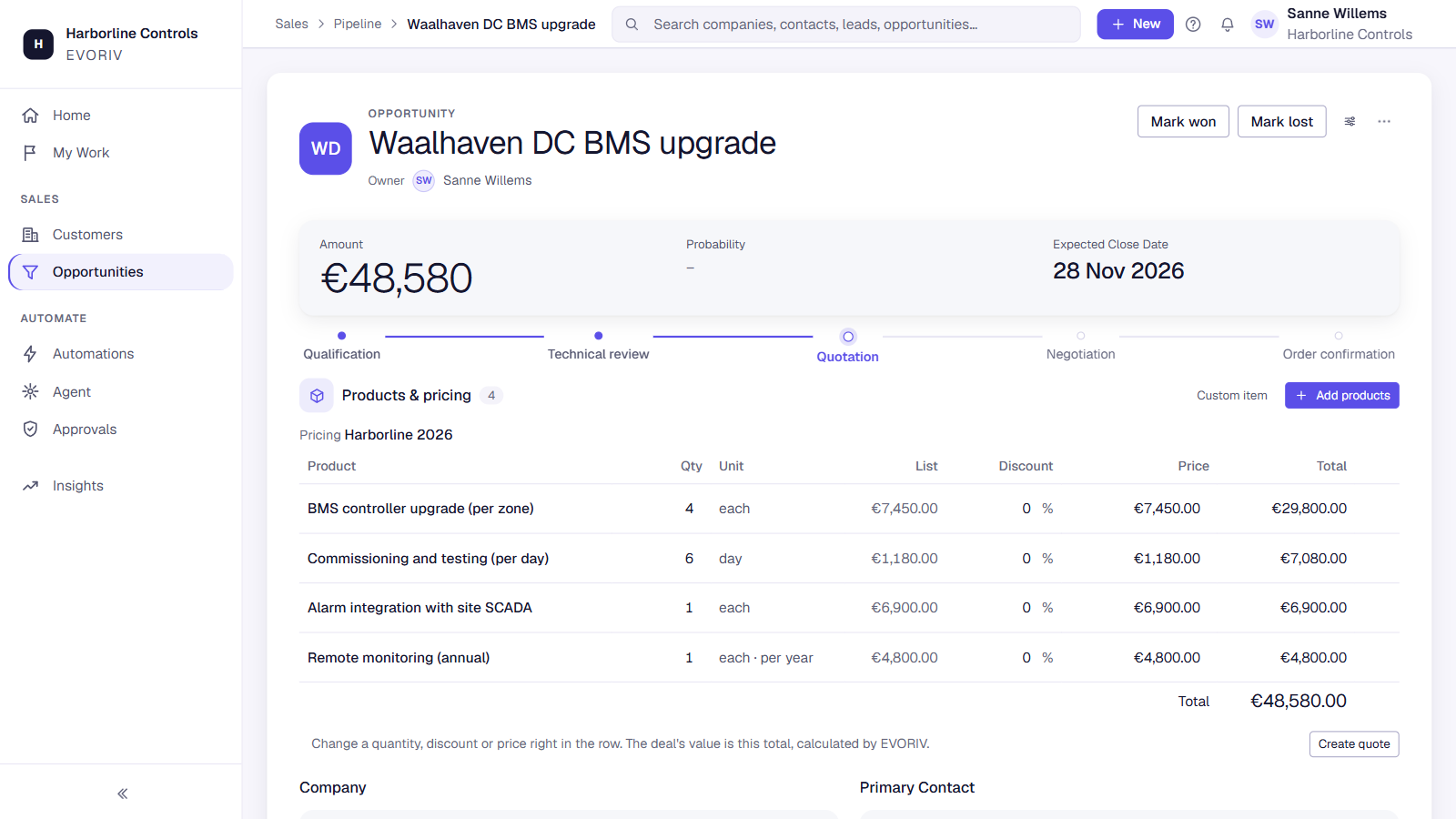The width and height of the screenshot is (1456, 819).
Task: Select the Quotation stage
Action: click(x=847, y=347)
